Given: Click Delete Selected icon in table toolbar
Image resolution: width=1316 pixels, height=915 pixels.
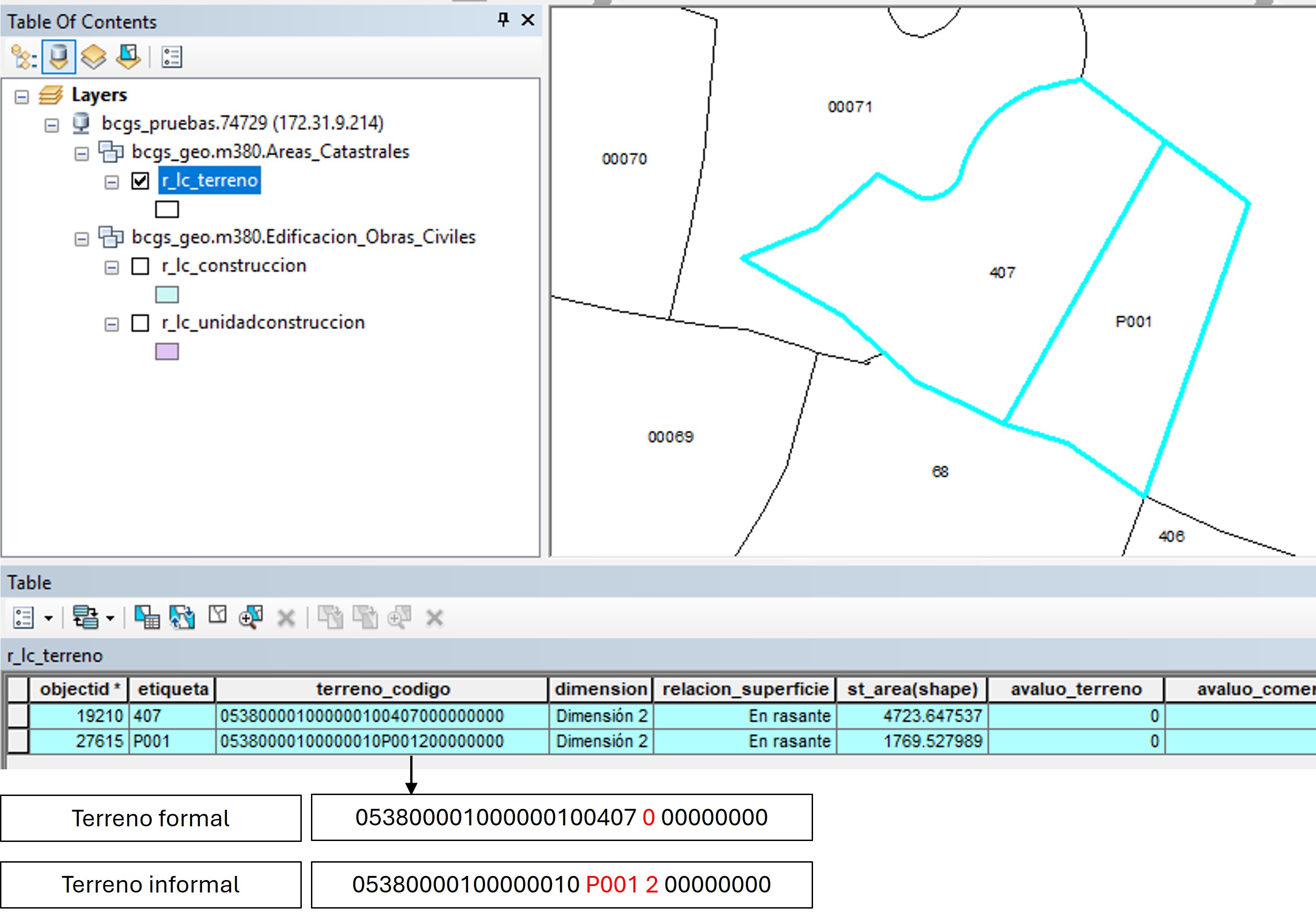Looking at the screenshot, I should pyautogui.click(x=286, y=619).
